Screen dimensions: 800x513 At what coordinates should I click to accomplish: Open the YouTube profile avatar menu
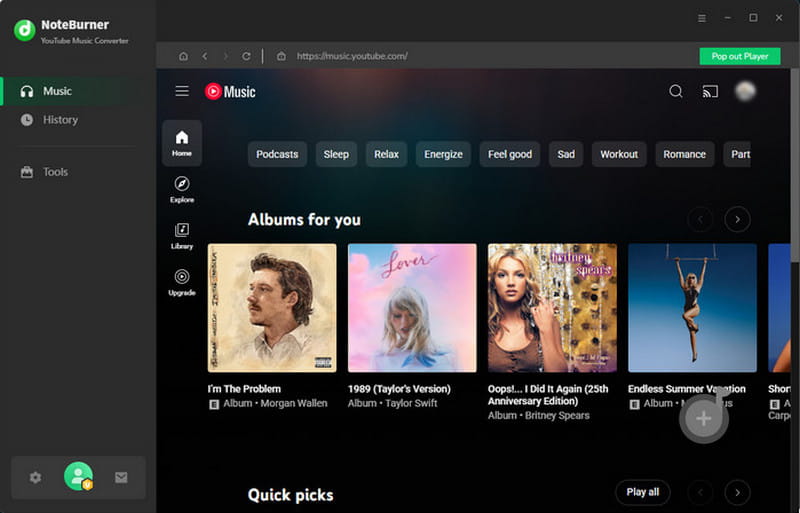coord(745,91)
